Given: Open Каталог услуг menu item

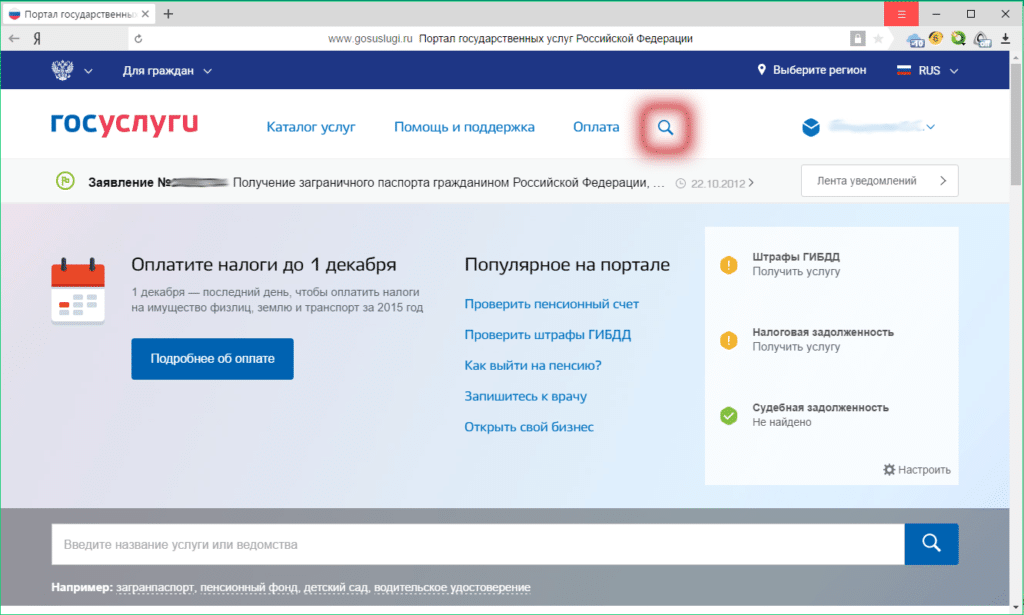Looking at the screenshot, I should pos(311,127).
